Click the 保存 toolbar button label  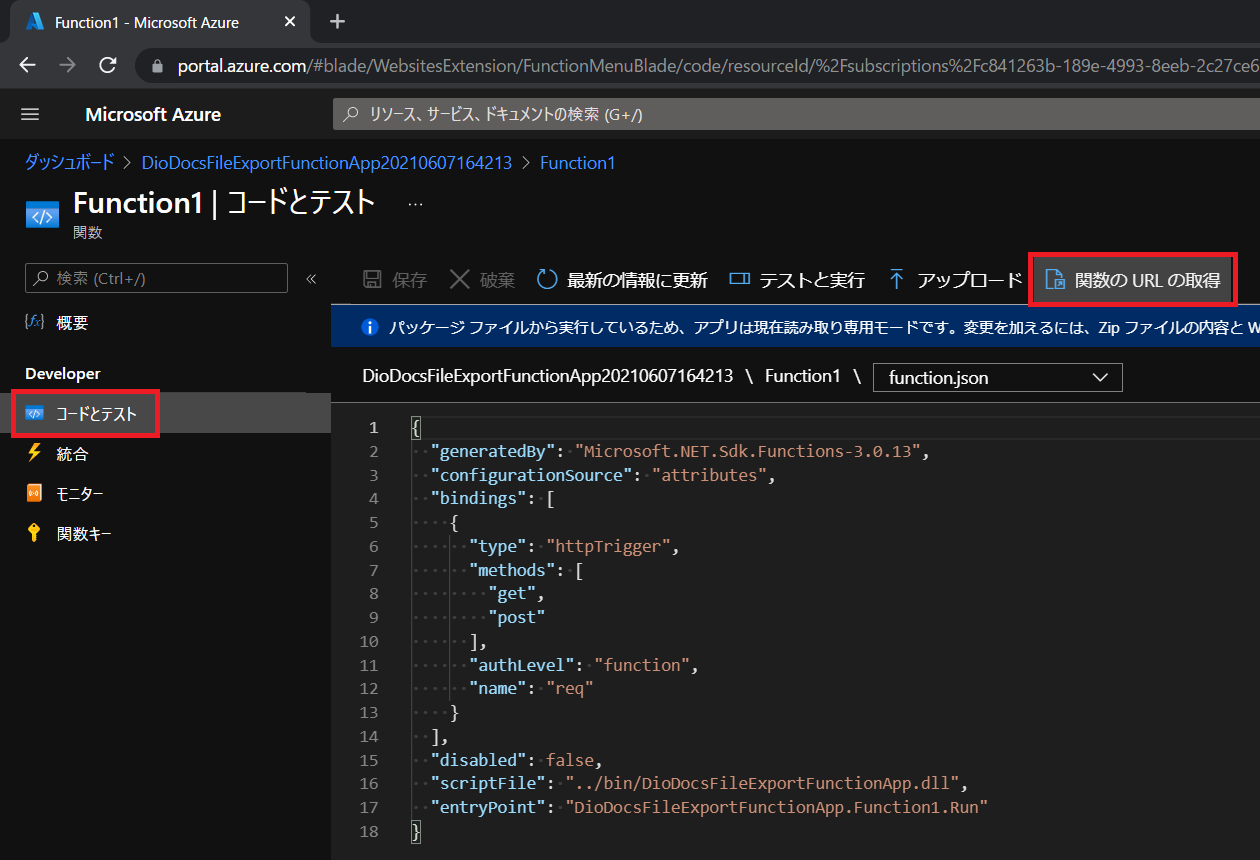coord(410,280)
